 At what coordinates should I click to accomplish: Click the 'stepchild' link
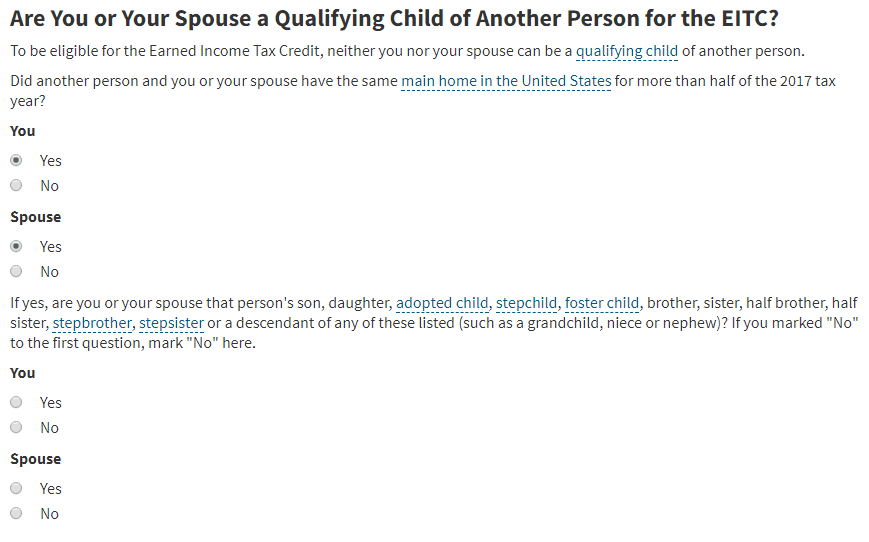526,303
